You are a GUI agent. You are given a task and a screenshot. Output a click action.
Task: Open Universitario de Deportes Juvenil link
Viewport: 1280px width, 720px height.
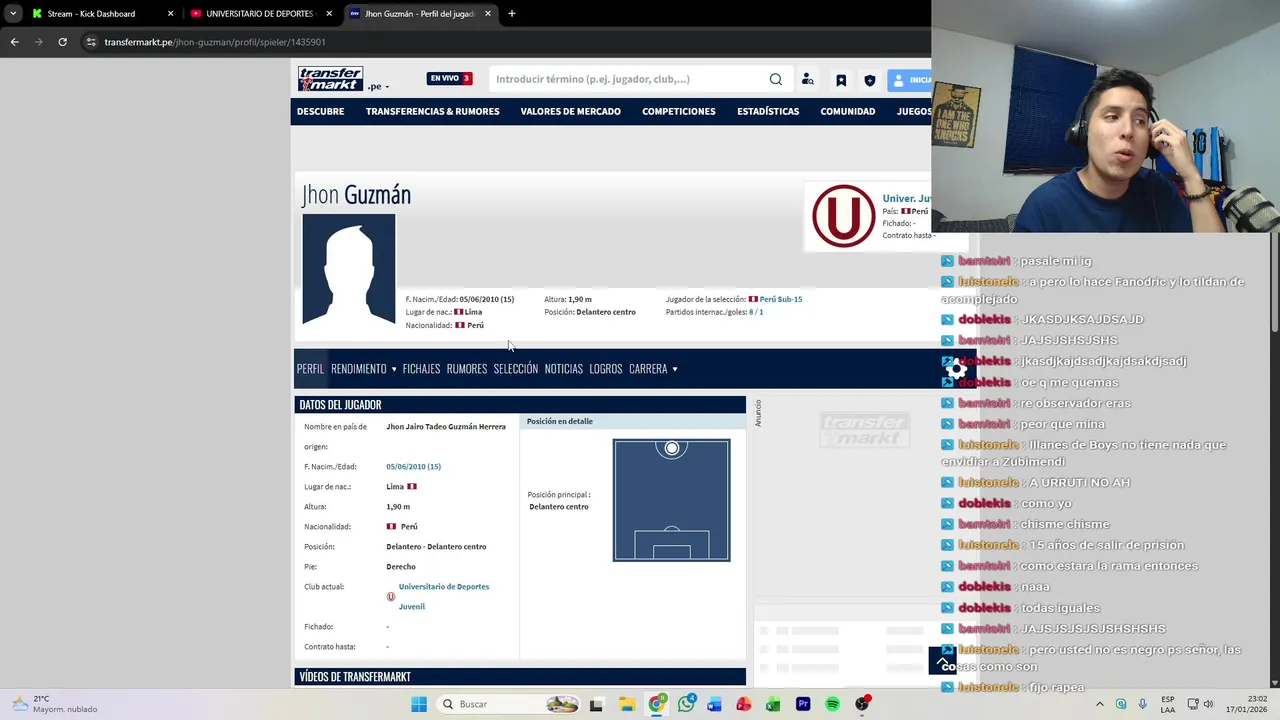tap(444, 596)
